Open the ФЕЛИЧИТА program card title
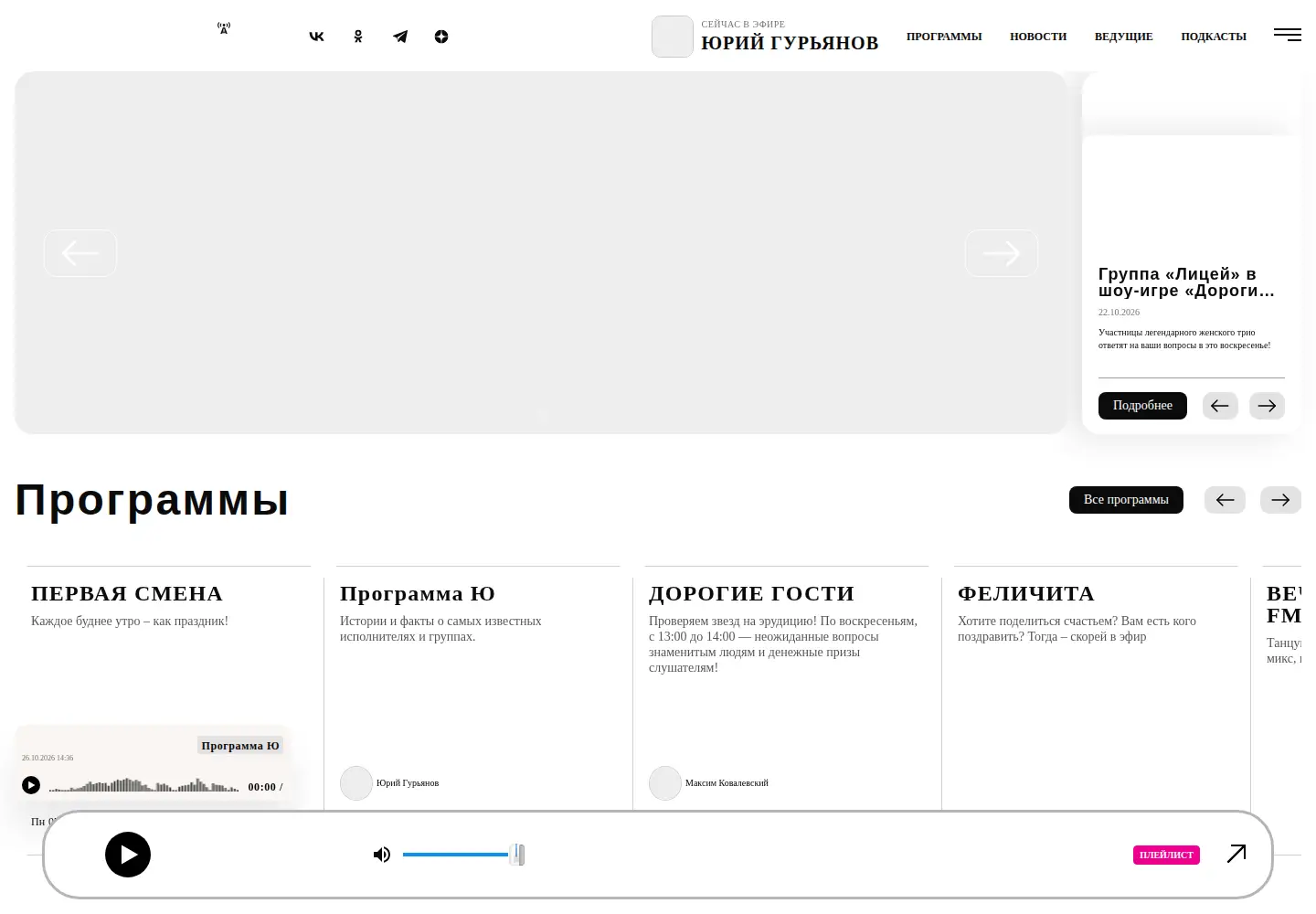Image resolution: width=1316 pixels, height=914 pixels. point(1026,593)
